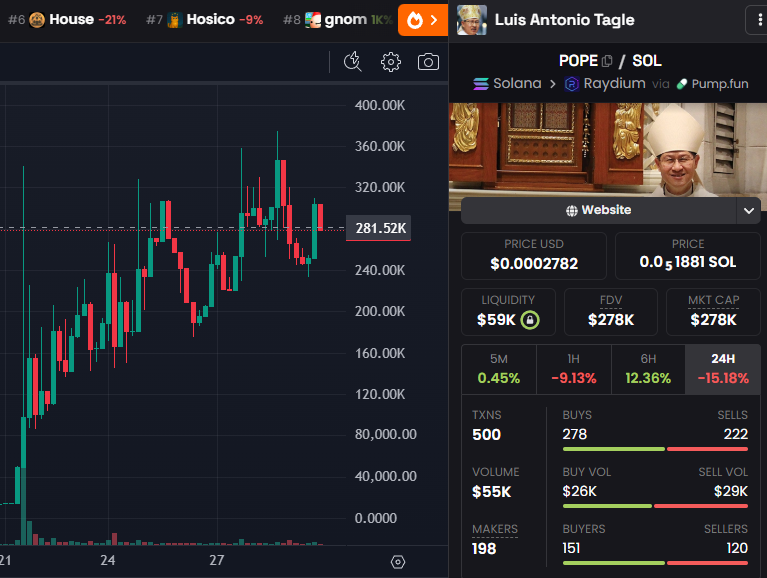
Task: Click the VOLUME value $55K
Action: point(492,491)
